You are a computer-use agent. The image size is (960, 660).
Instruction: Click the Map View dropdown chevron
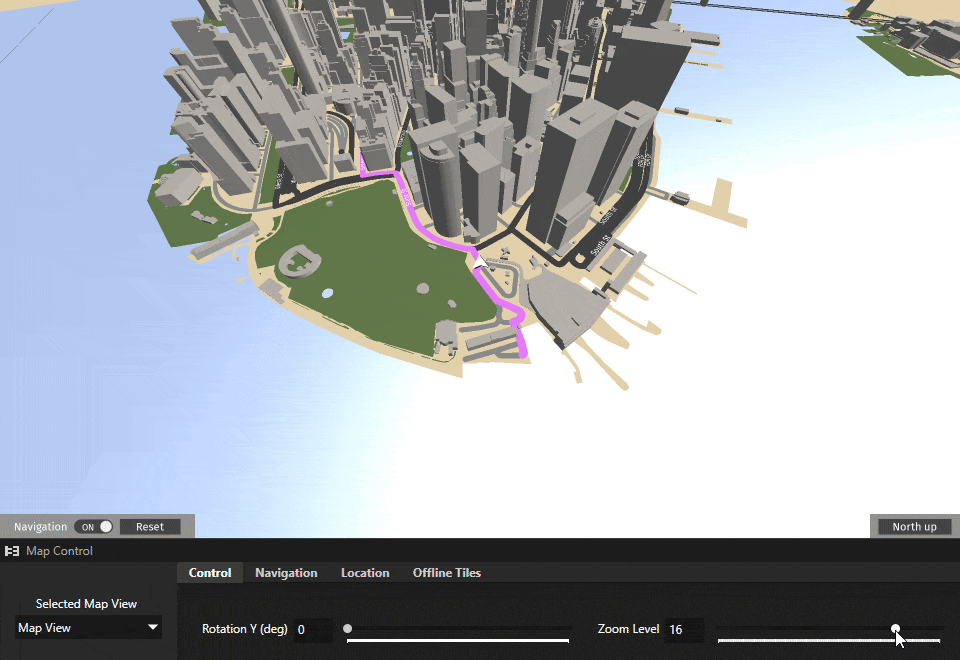155,627
